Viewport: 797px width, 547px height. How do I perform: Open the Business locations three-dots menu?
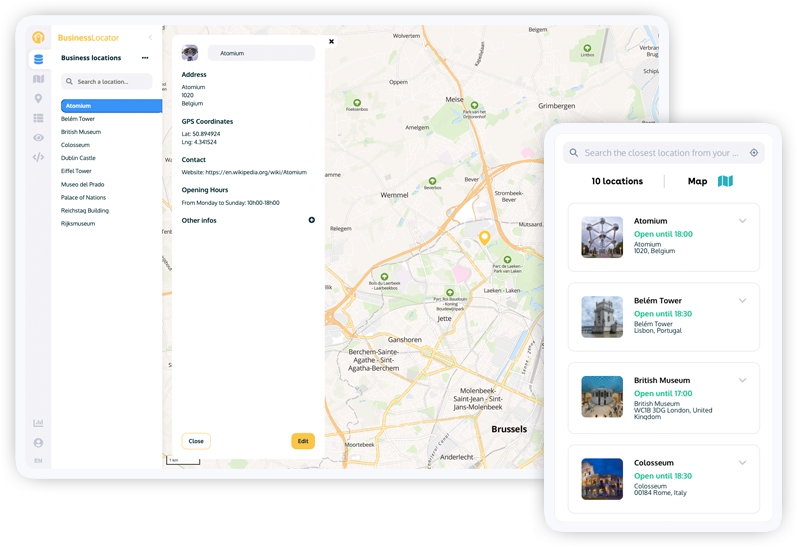pyautogui.click(x=145, y=58)
